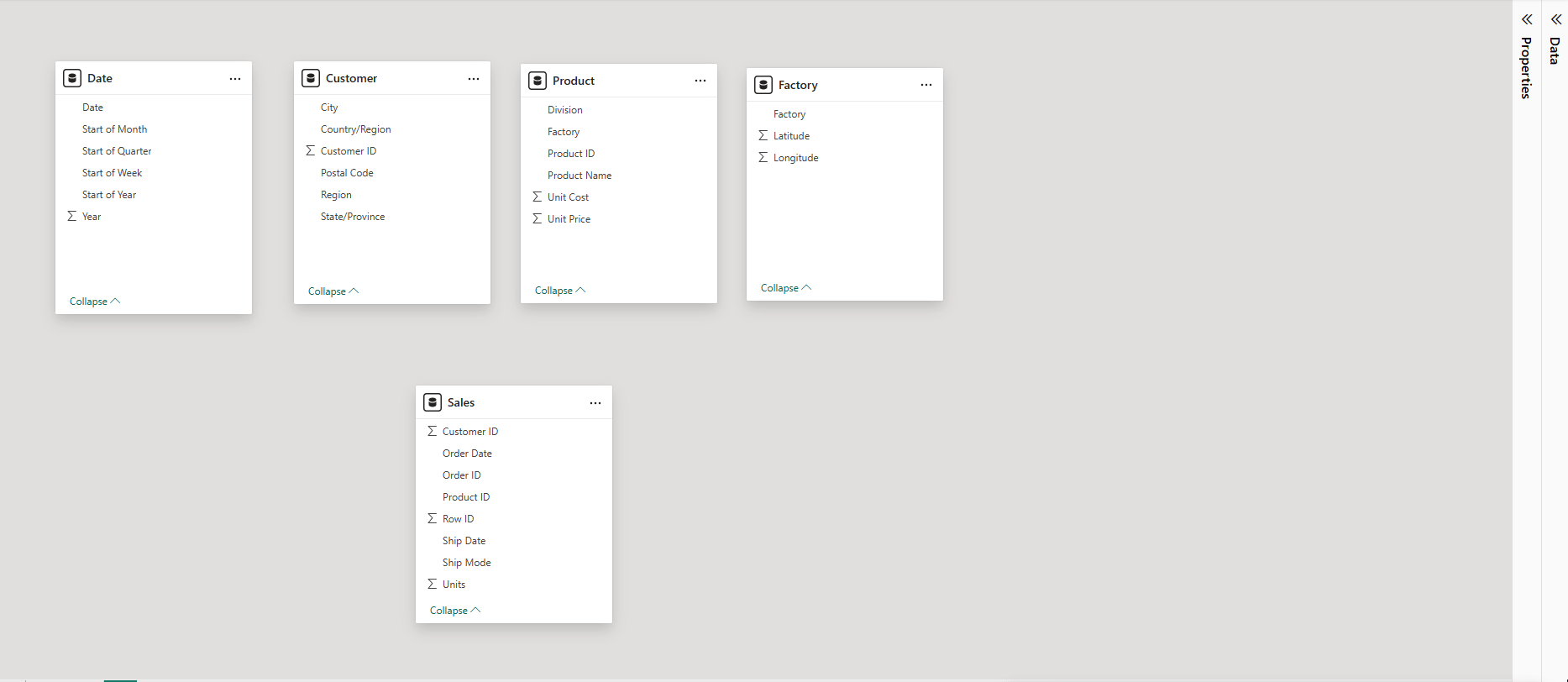Open the Properties side tab
The width and height of the screenshot is (1568, 682).
coord(1527,68)
